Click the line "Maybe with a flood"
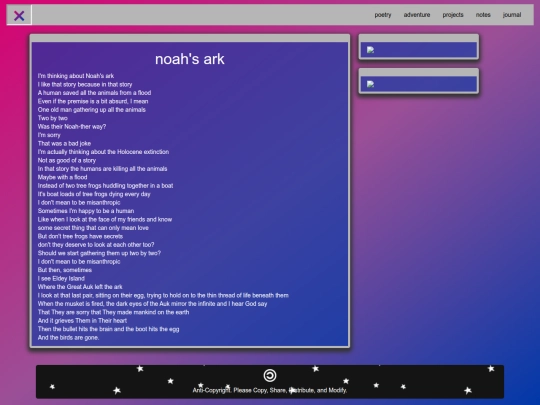This screenshot has width=540, height=405. click(62, 177)
